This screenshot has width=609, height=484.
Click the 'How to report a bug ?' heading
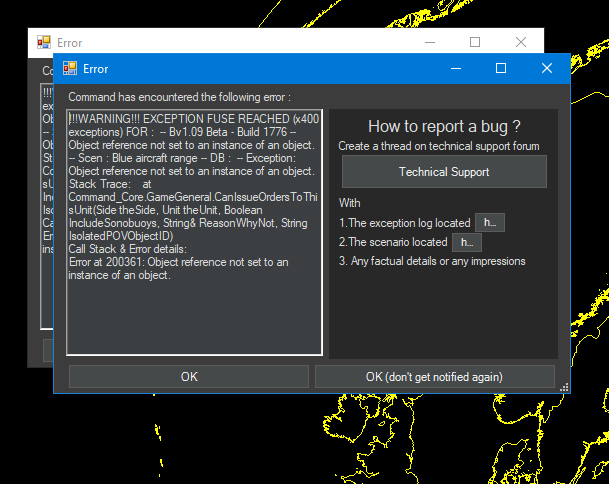click(444, 126)
